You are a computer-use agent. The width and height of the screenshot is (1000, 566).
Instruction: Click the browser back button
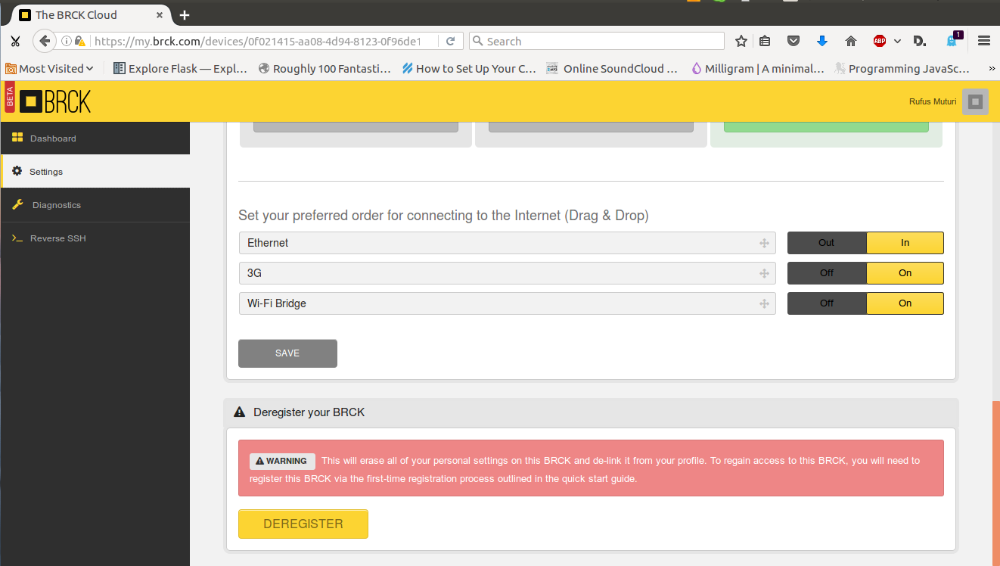pos(44,41)
